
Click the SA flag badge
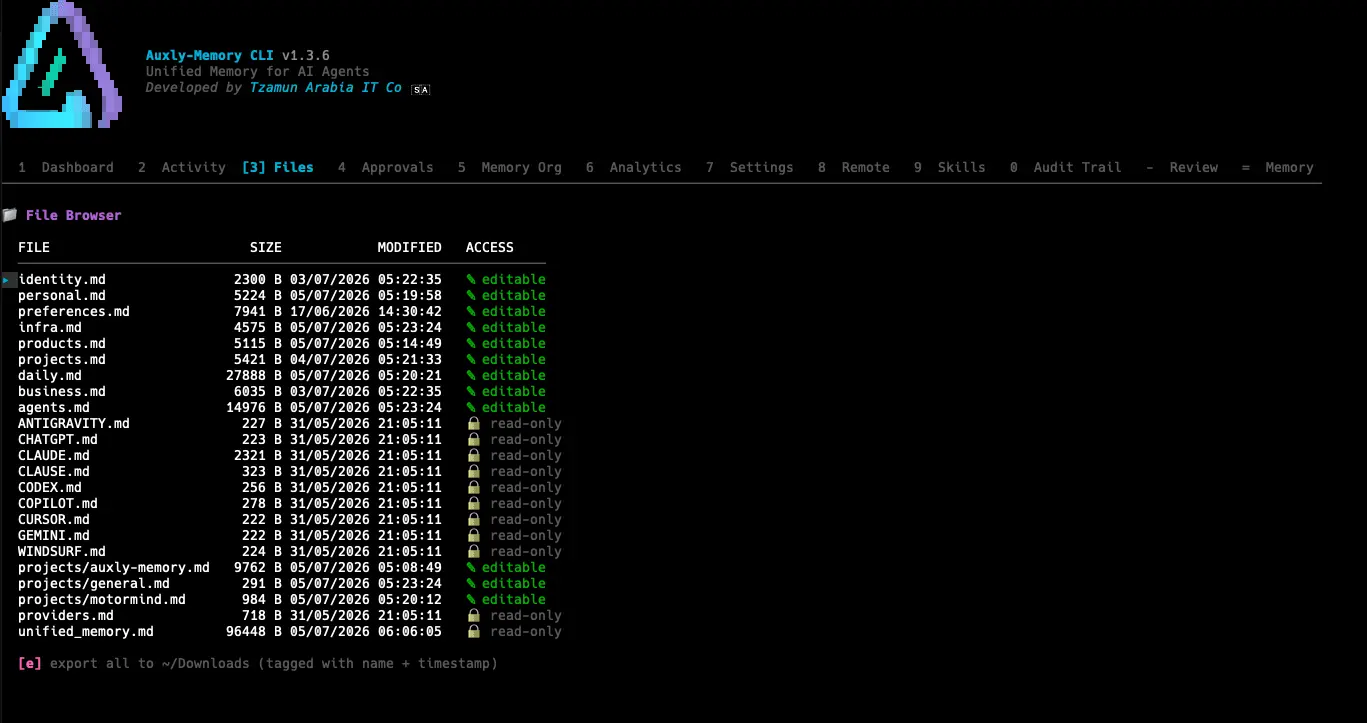tap(421, 90)
